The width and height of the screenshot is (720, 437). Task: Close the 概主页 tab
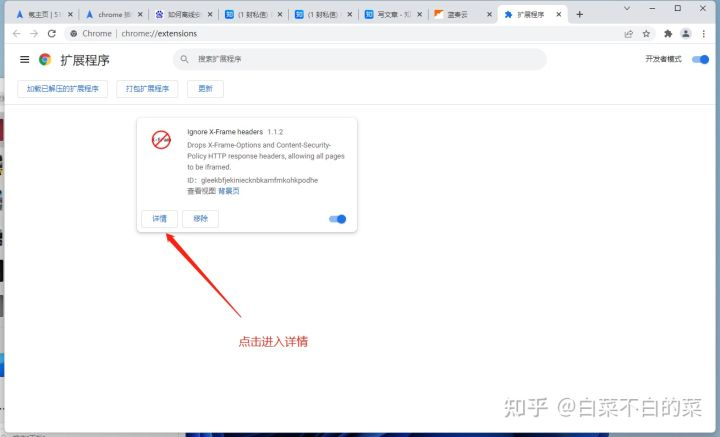70,14
